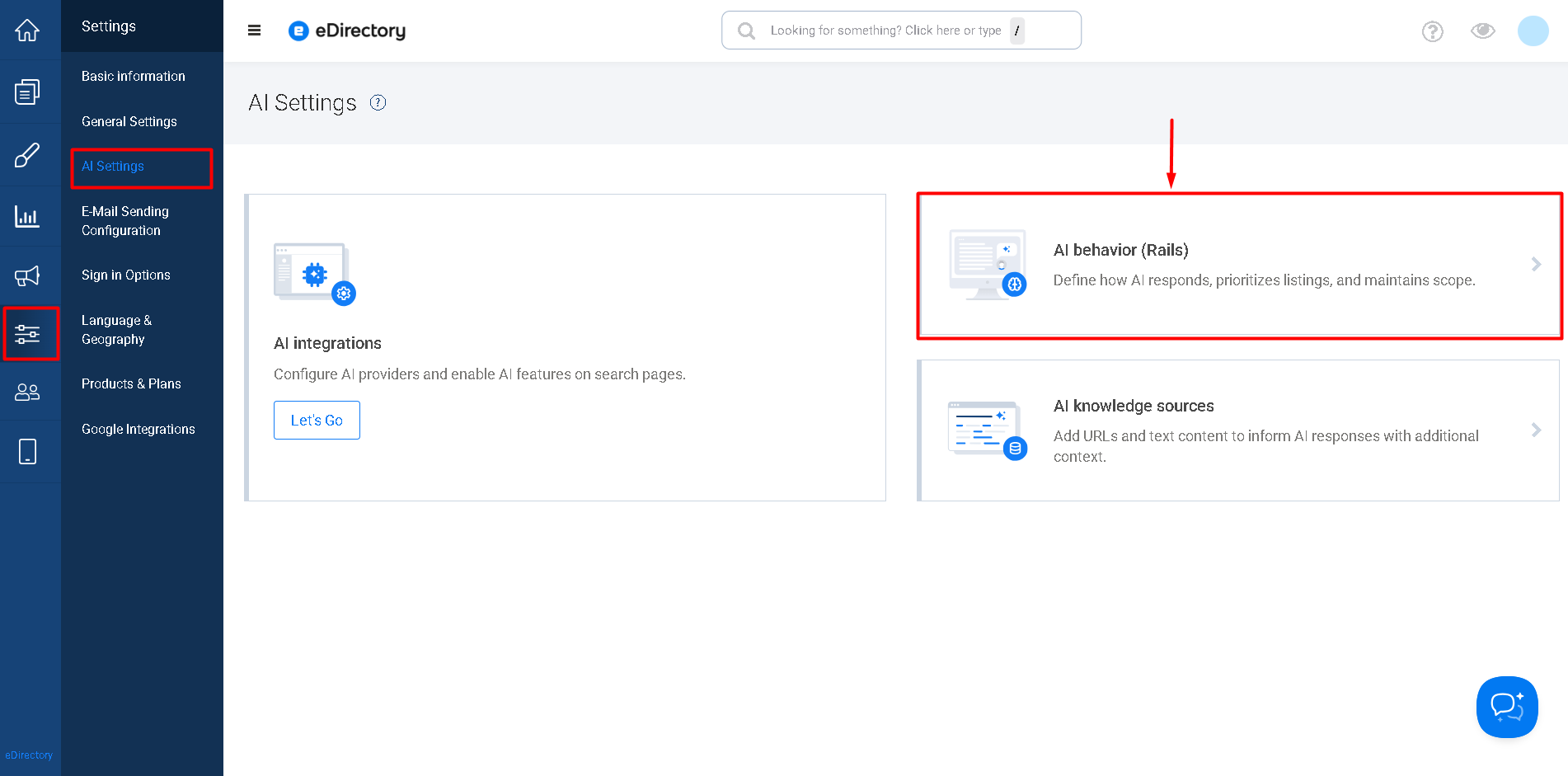Open the chat support widget
The height and width of the screenshot is (776, 1568).
click(1507, 707)
